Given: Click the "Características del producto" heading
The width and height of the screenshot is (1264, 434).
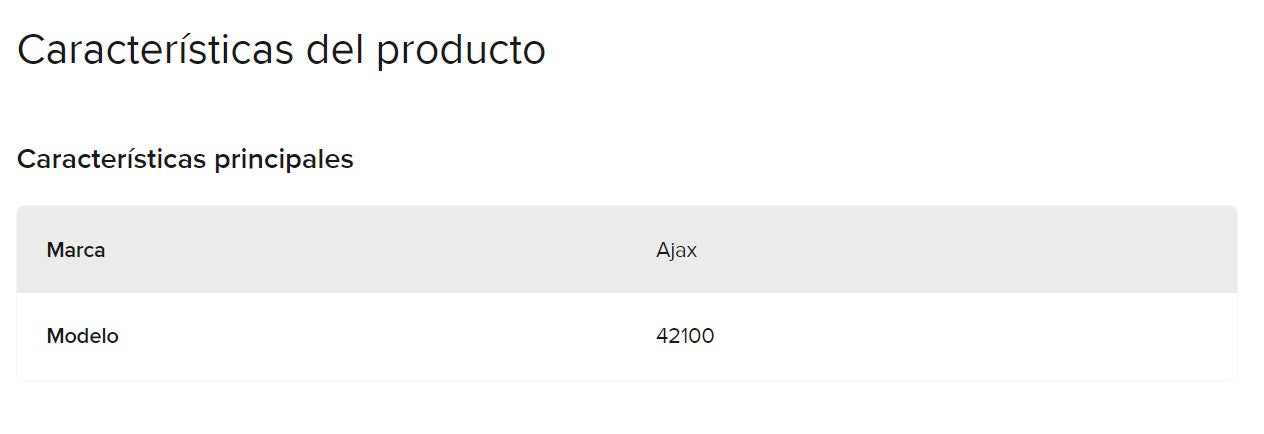Looking at the screenshot, I should coord(281,50).
